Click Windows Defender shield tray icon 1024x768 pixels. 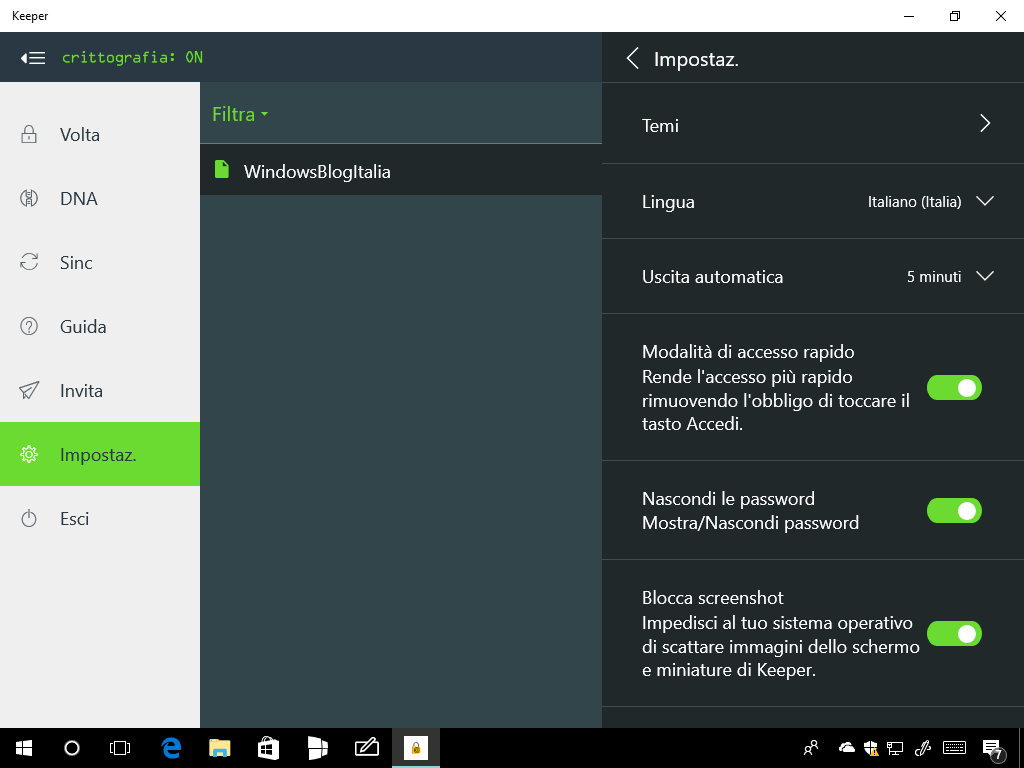871,748
